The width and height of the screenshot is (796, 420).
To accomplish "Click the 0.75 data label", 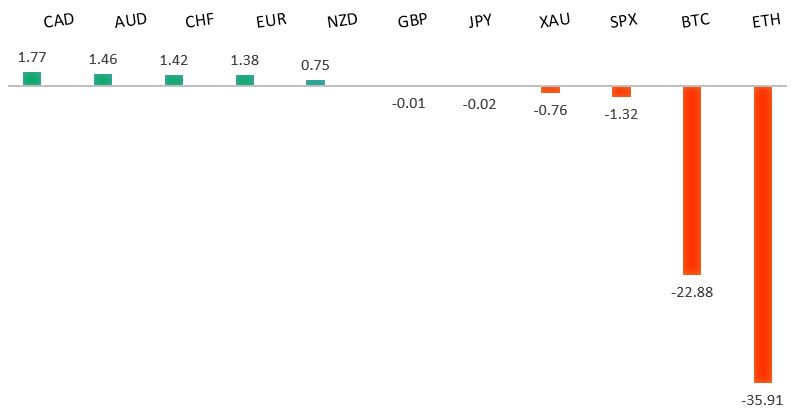I will (x=315, y=65).
